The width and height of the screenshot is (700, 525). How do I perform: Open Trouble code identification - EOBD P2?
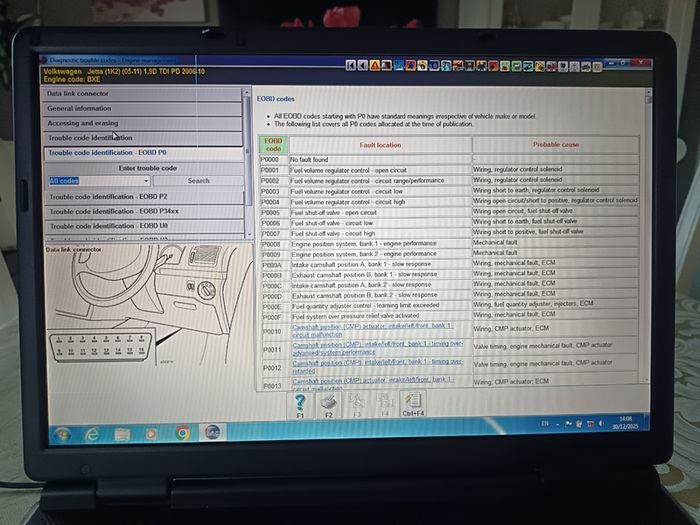tap(144, 197)
